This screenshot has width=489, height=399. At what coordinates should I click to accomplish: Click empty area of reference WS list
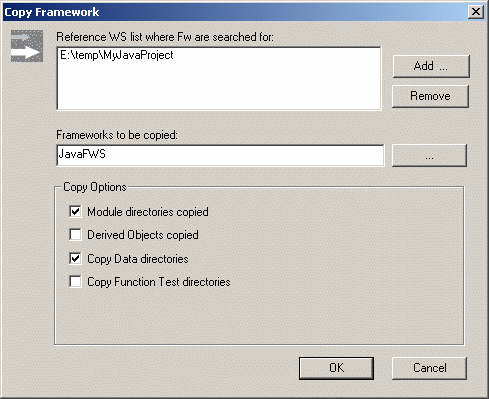point(219,87)
